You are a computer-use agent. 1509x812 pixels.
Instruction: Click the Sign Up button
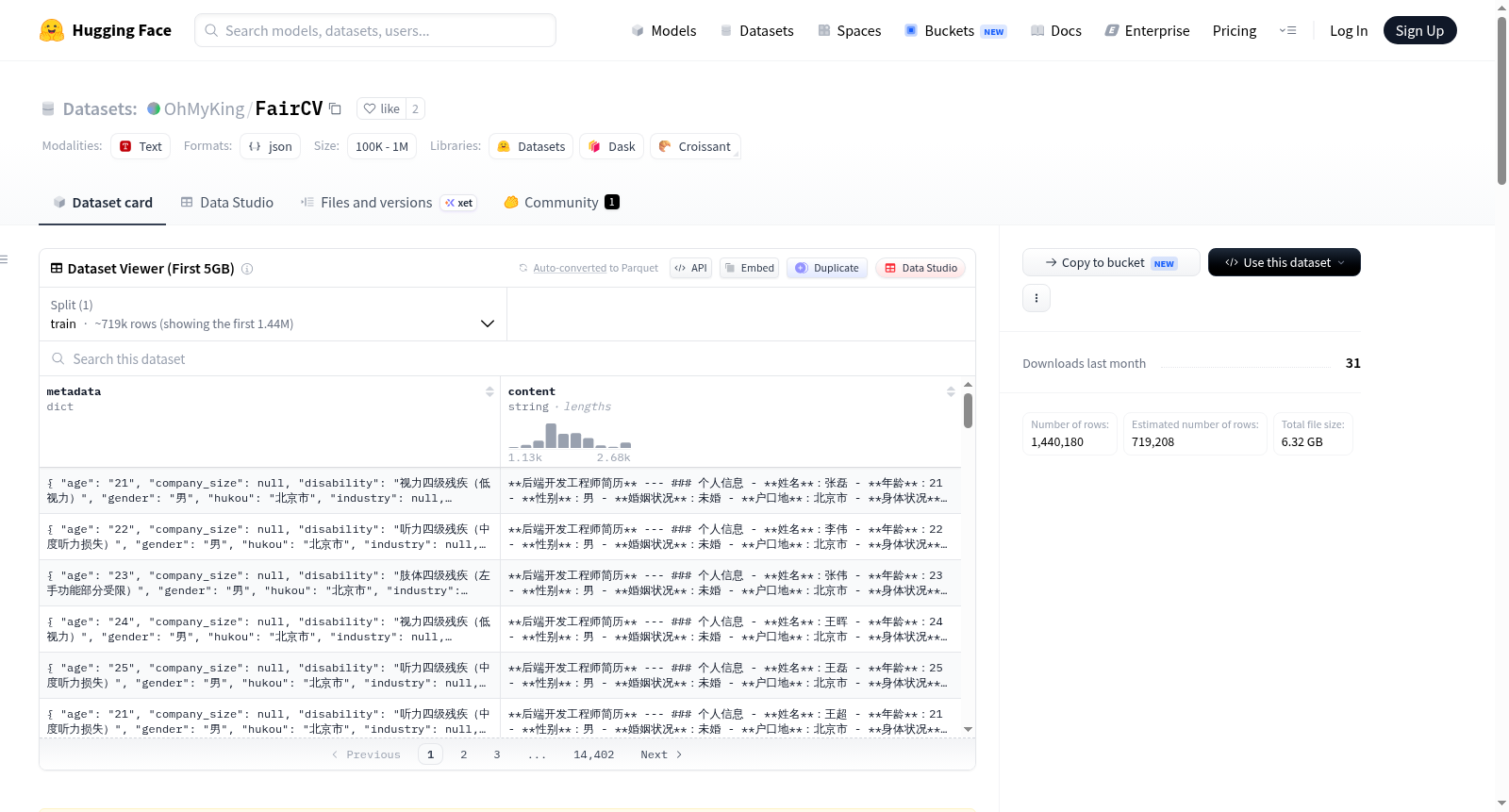1419,30
